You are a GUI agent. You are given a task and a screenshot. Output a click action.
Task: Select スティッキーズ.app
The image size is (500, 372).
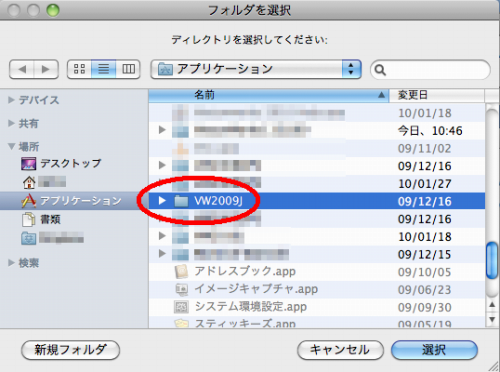pos(245,323)
